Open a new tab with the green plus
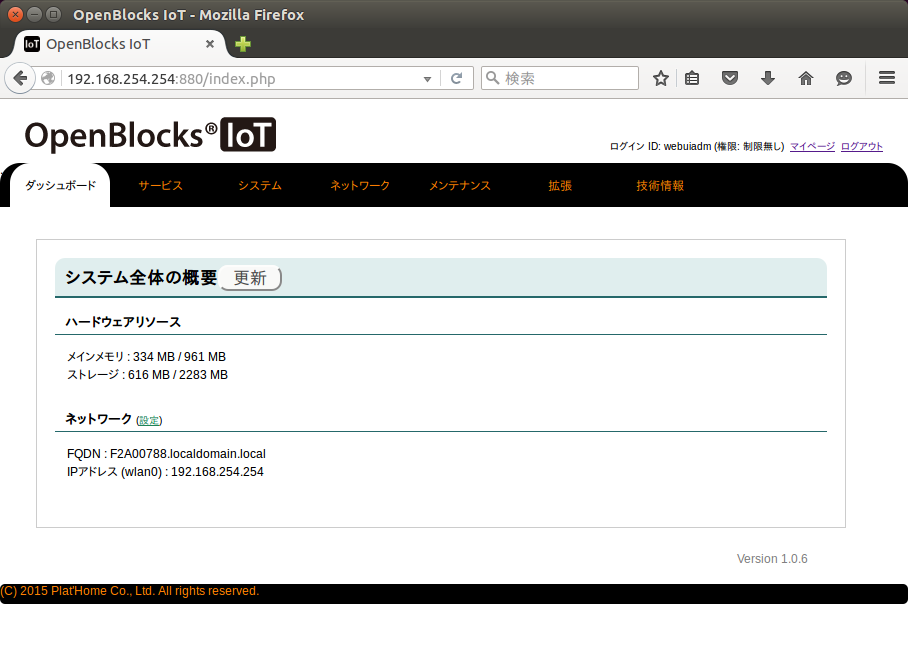908x652 pixels. 243,44
